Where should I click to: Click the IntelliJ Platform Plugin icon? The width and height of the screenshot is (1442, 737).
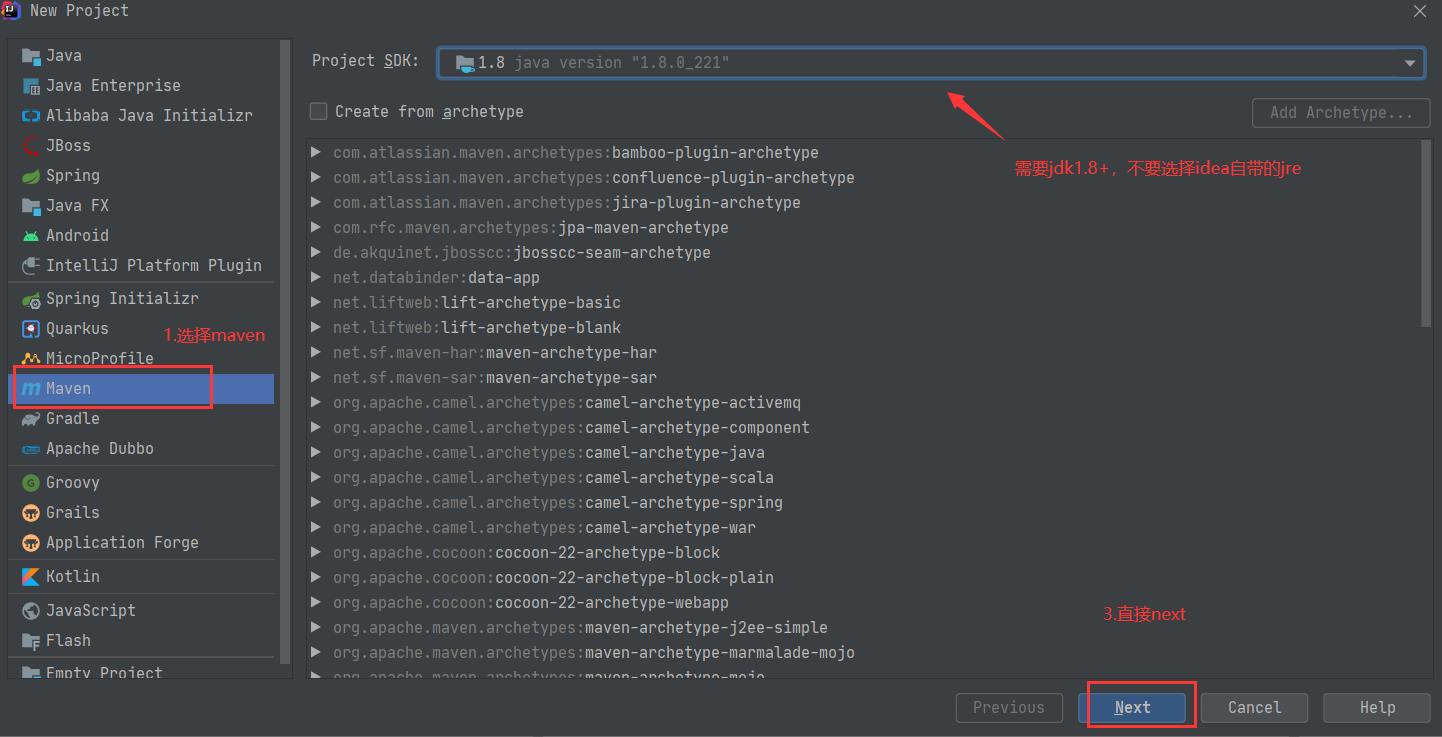(30, 266)
